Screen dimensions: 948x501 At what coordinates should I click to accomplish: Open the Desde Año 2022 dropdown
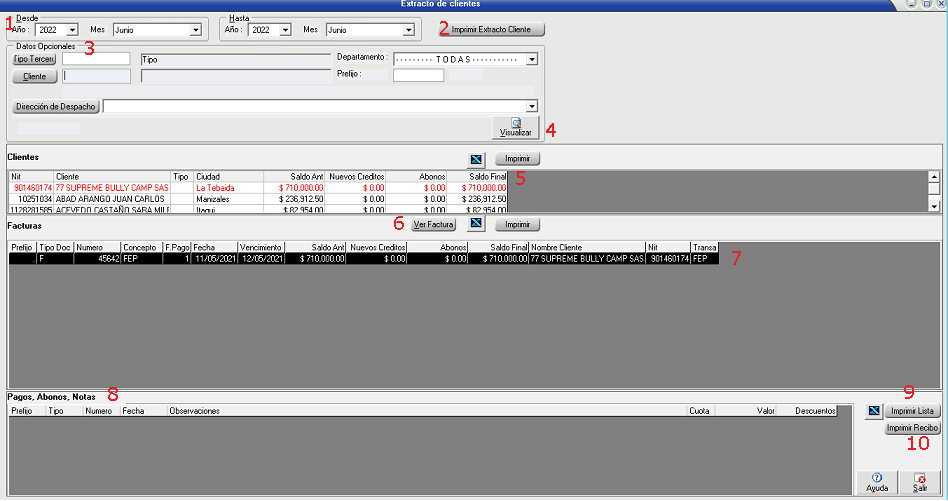coord(72,30)
